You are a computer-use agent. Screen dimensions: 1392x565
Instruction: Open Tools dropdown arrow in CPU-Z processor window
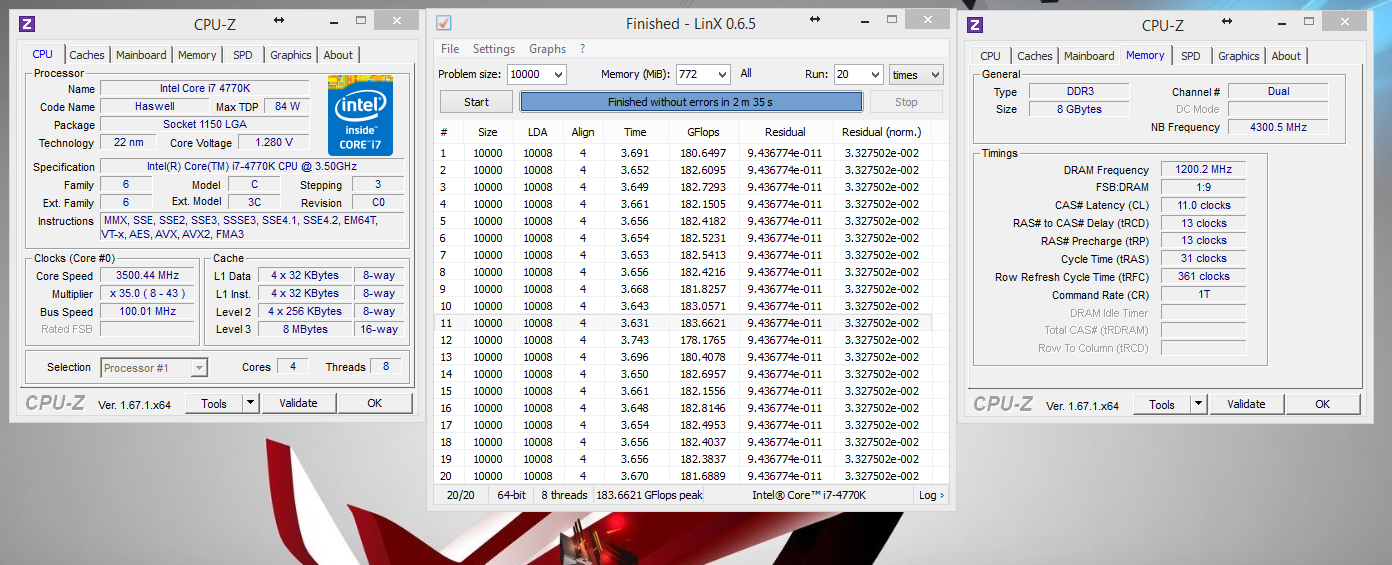tap(250, 403)
